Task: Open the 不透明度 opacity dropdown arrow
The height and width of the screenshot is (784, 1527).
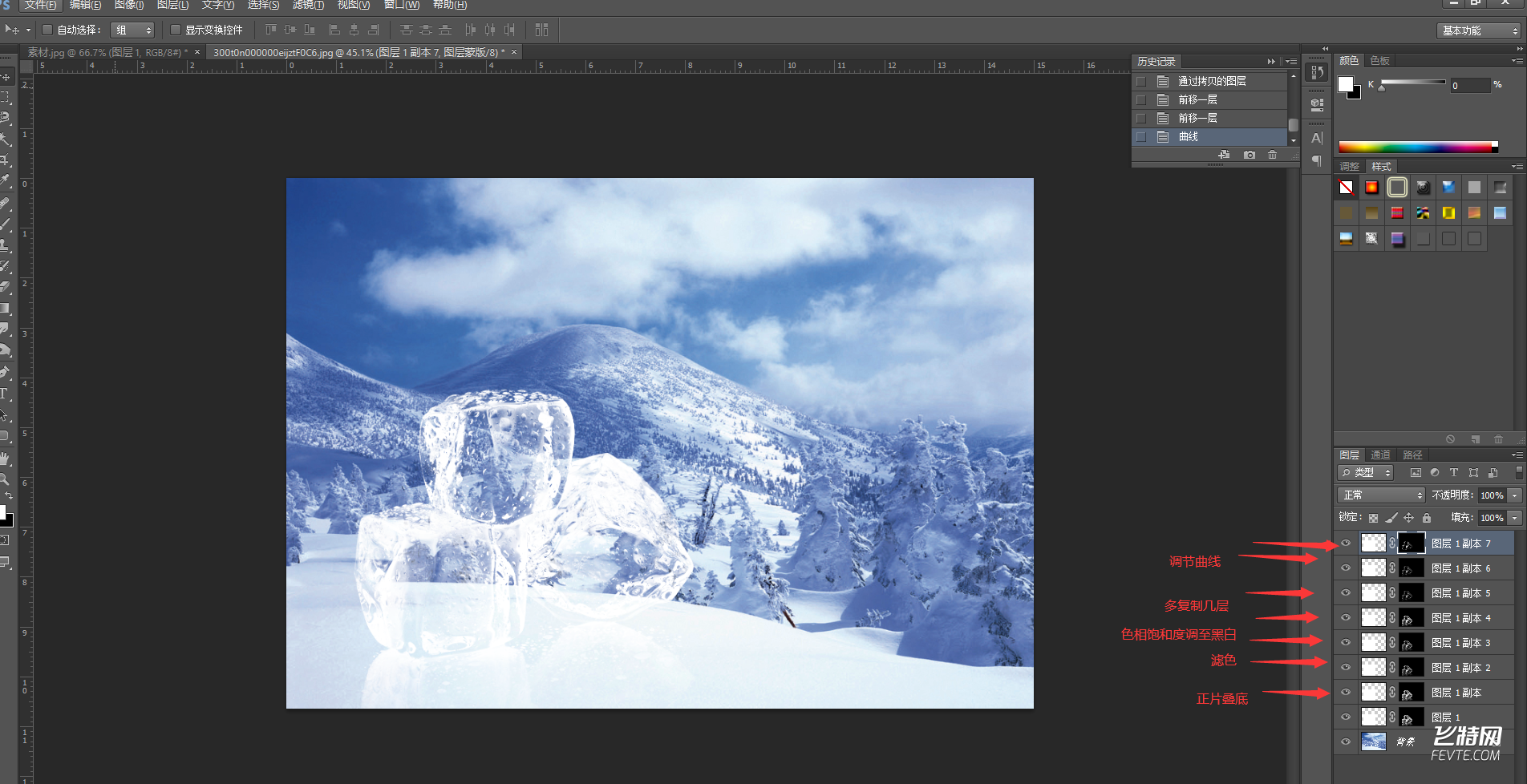Action: pos(1515,495)
